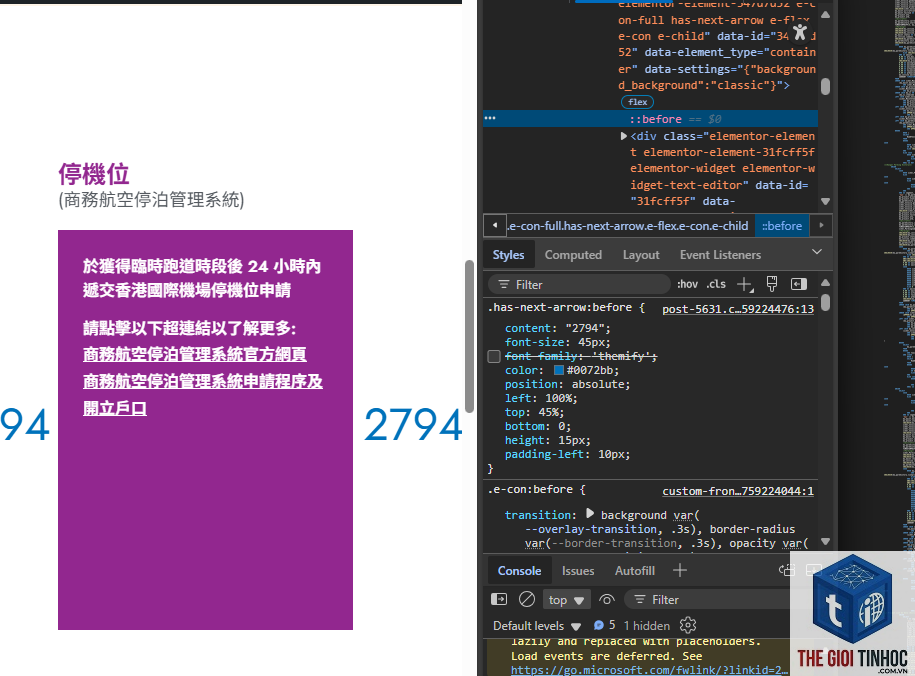Click the top 45% value
The image size is (915, 676).
point(548,412)
